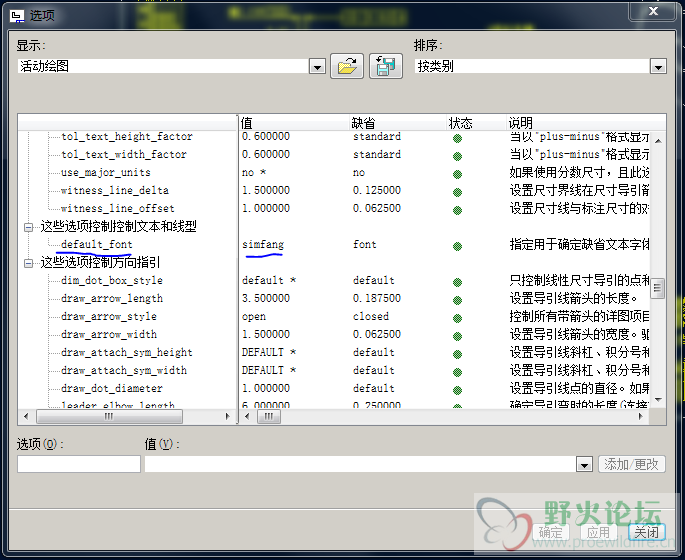Click status dot for dim_dot_box_style row
The width and height of the screenshot is (685, 560).
457,282
